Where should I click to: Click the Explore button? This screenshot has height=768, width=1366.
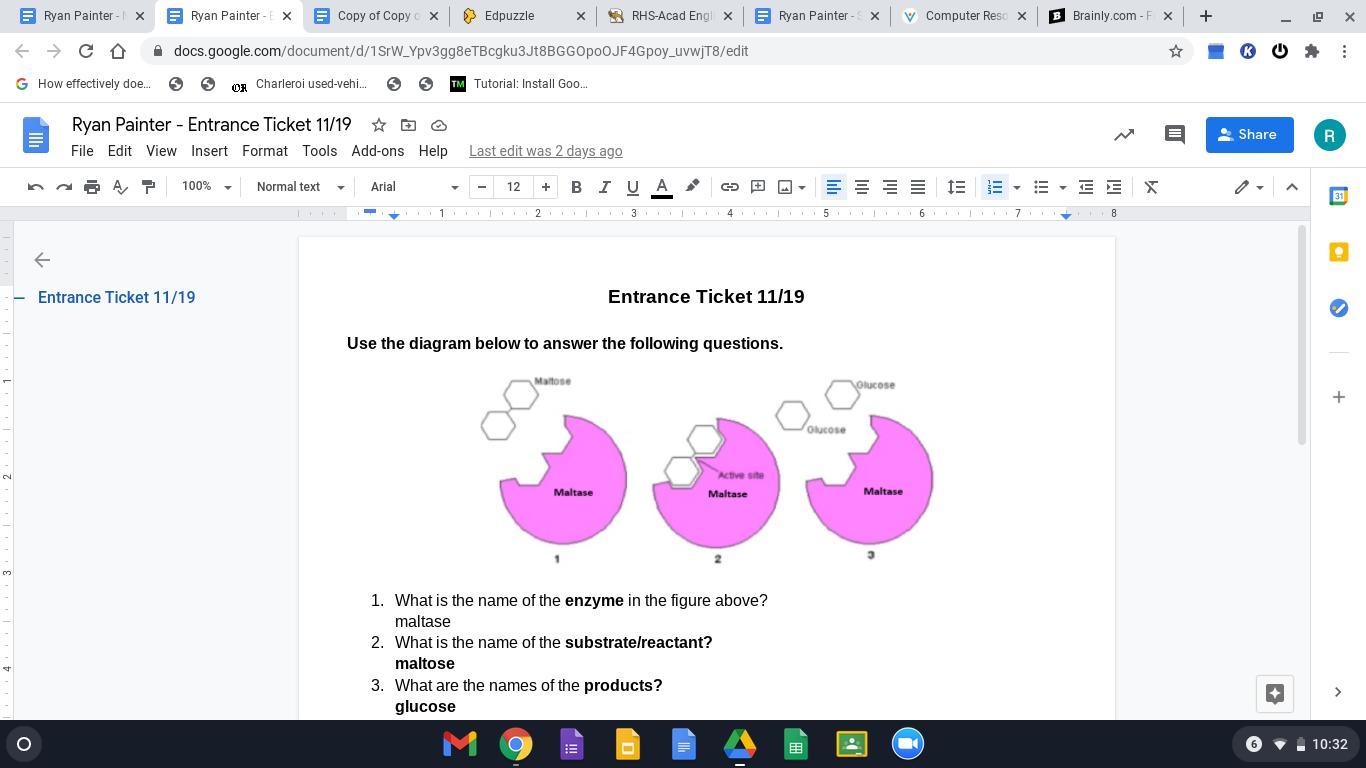1275,694
